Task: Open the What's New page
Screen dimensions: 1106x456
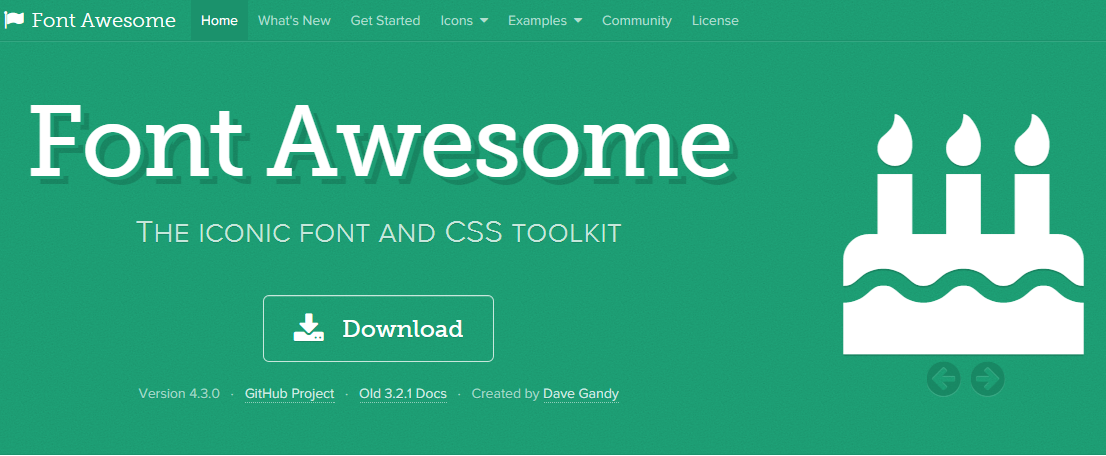Action: tap(294, 20)
